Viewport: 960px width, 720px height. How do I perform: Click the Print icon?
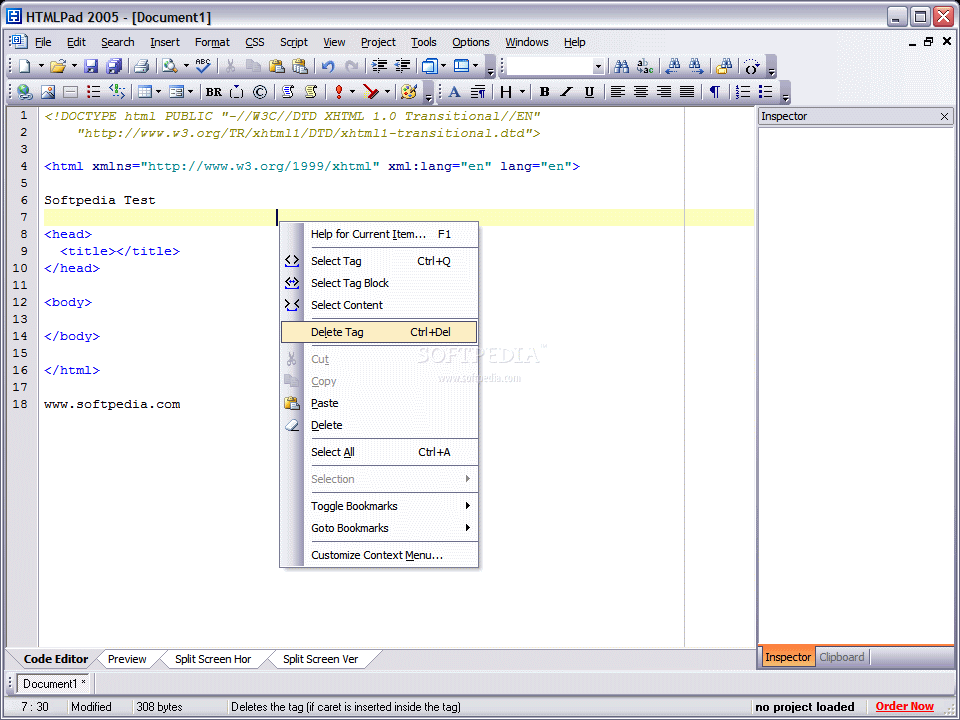(x=142, y=66)
